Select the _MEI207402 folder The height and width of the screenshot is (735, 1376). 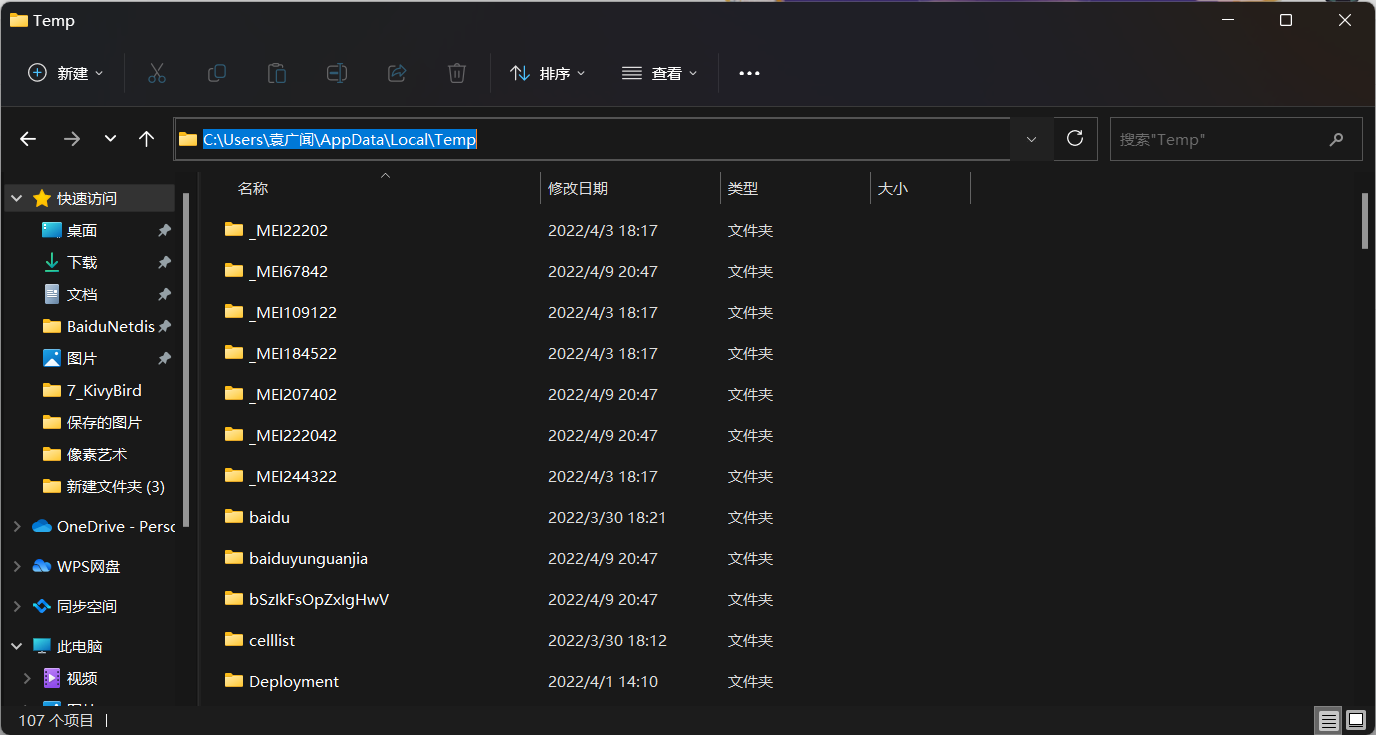(293, 394)
